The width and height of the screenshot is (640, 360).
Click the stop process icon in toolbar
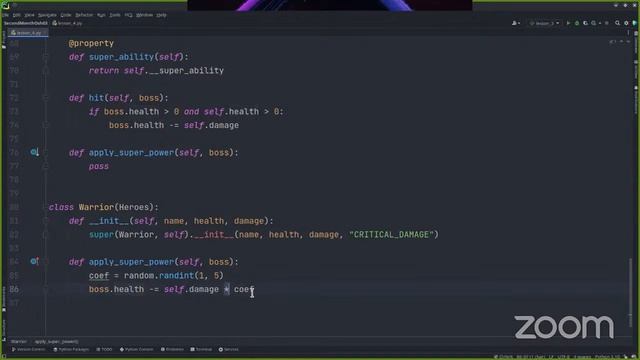click(x=607, y=23)
